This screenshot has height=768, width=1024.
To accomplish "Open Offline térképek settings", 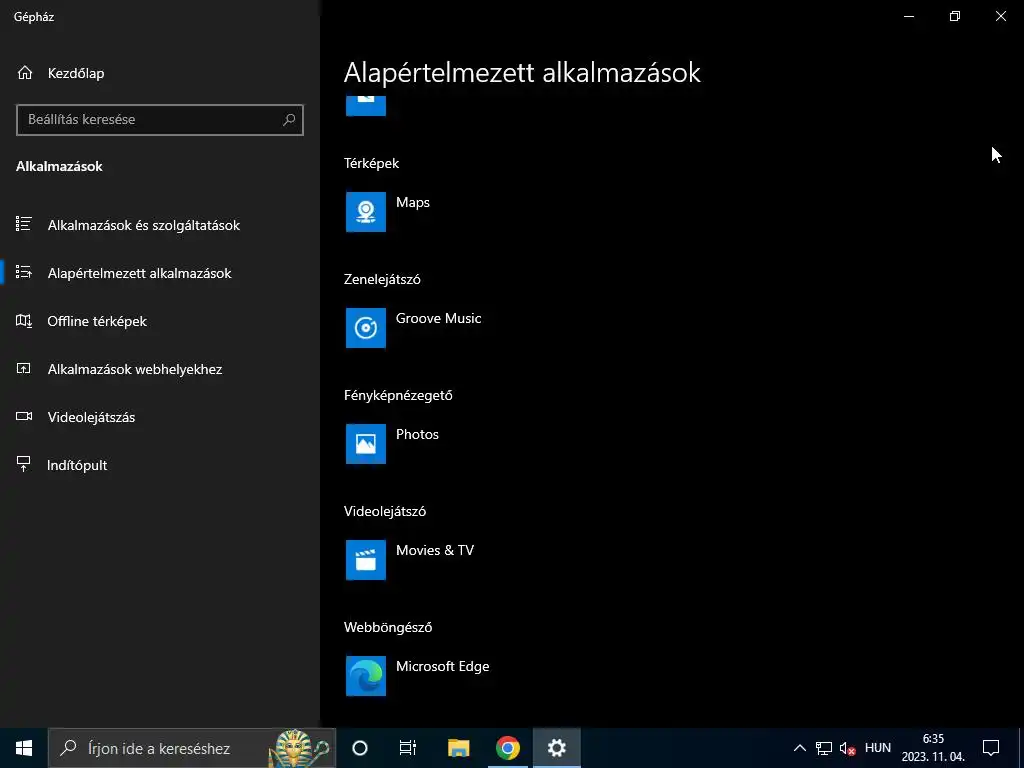I will [97, 321].
